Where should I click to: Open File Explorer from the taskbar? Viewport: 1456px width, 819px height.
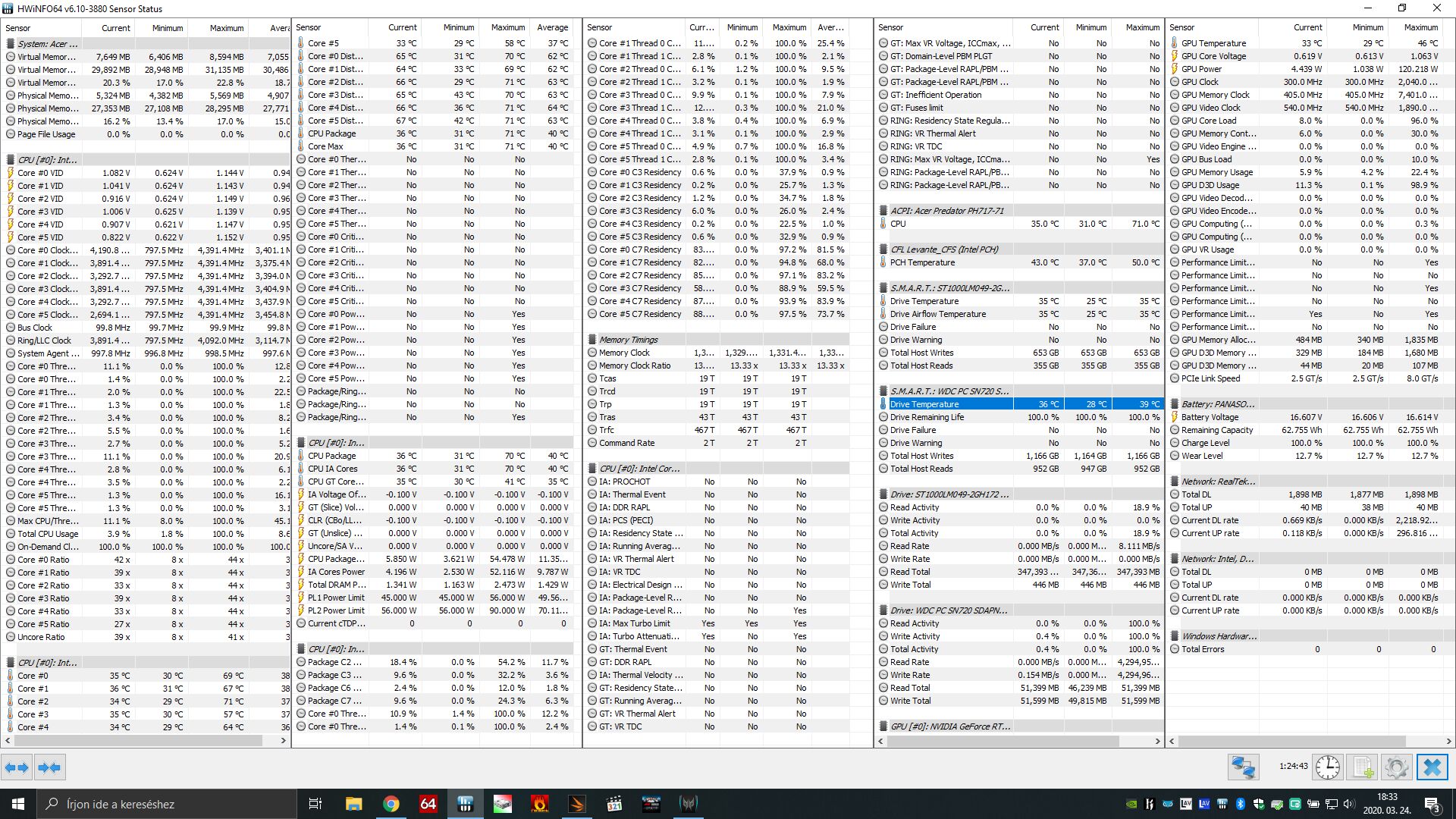tap(353, 804)
